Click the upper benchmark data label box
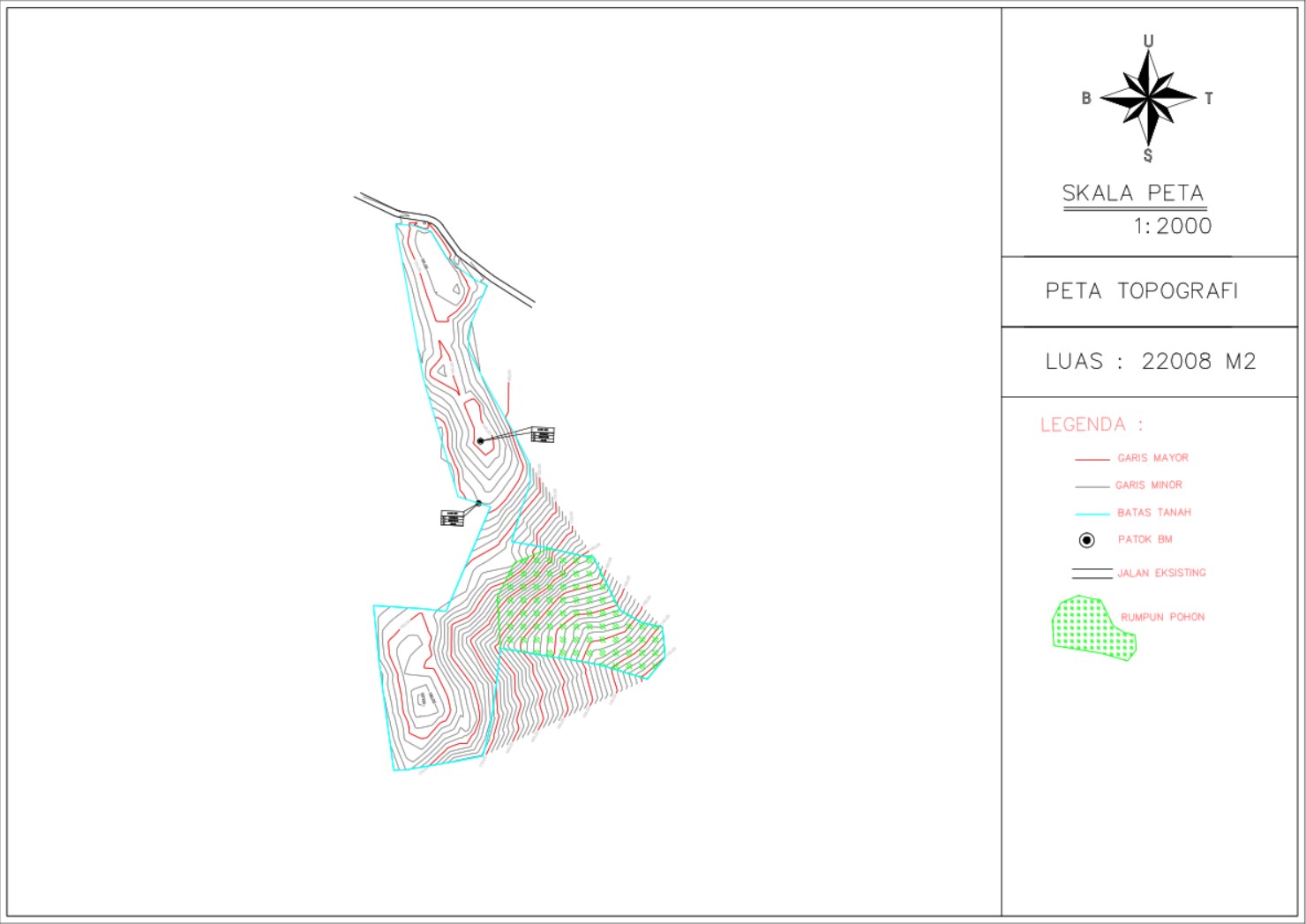Screen dimensions: 1306x924 (x=543, y=434)
